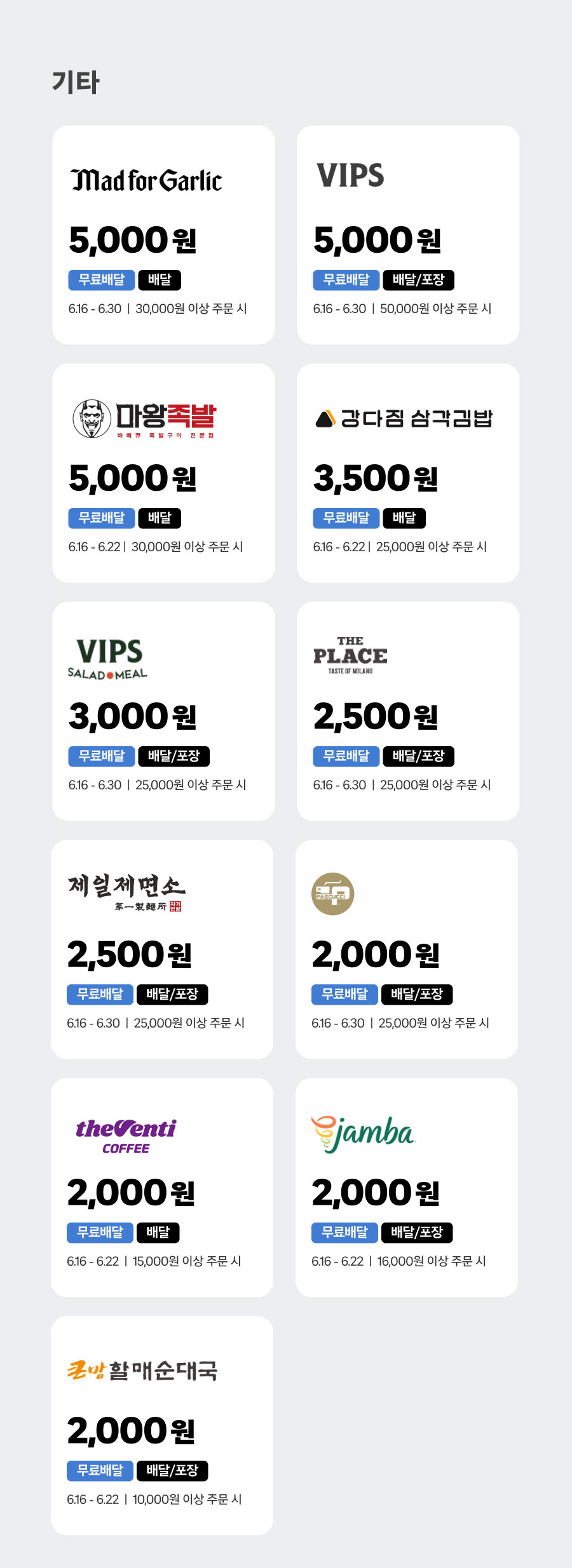Click 3,500원 coupon amount for 강다짐 삼각김밥
Screen dimensions: 572x1568
coord(375,479)
